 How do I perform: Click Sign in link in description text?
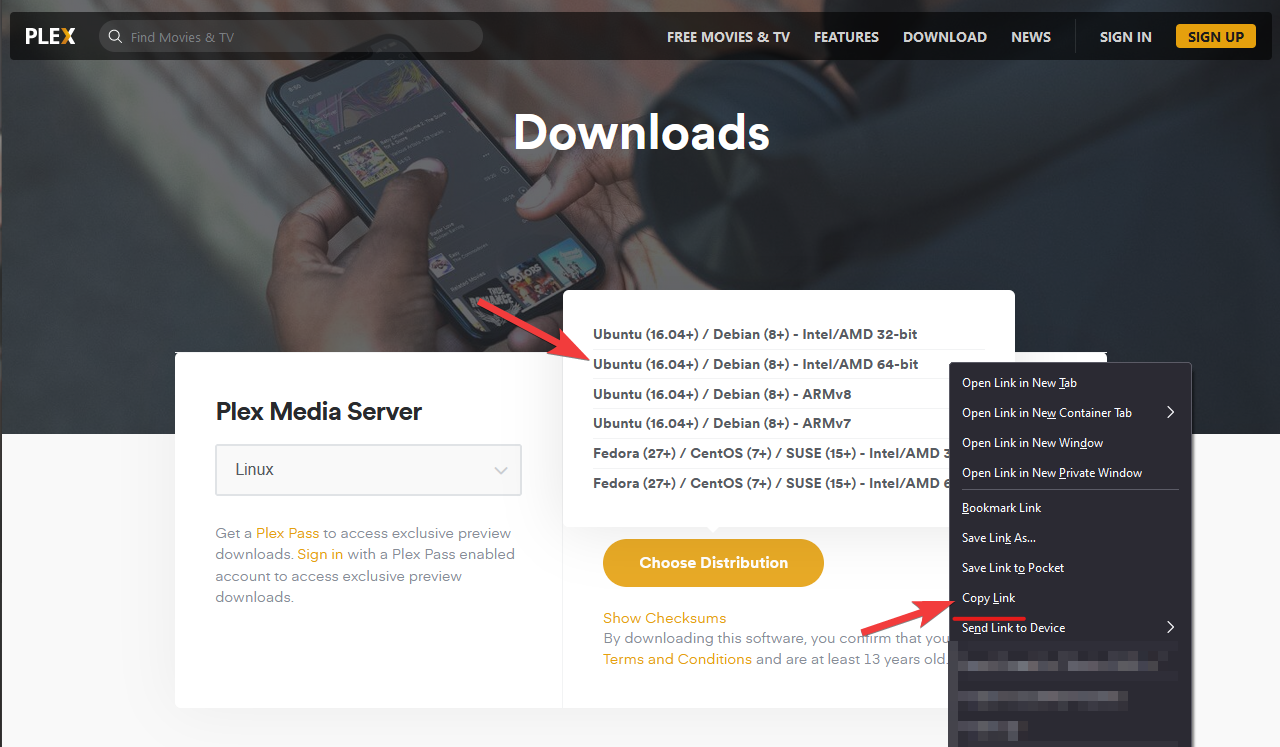[x=320, y=554]
